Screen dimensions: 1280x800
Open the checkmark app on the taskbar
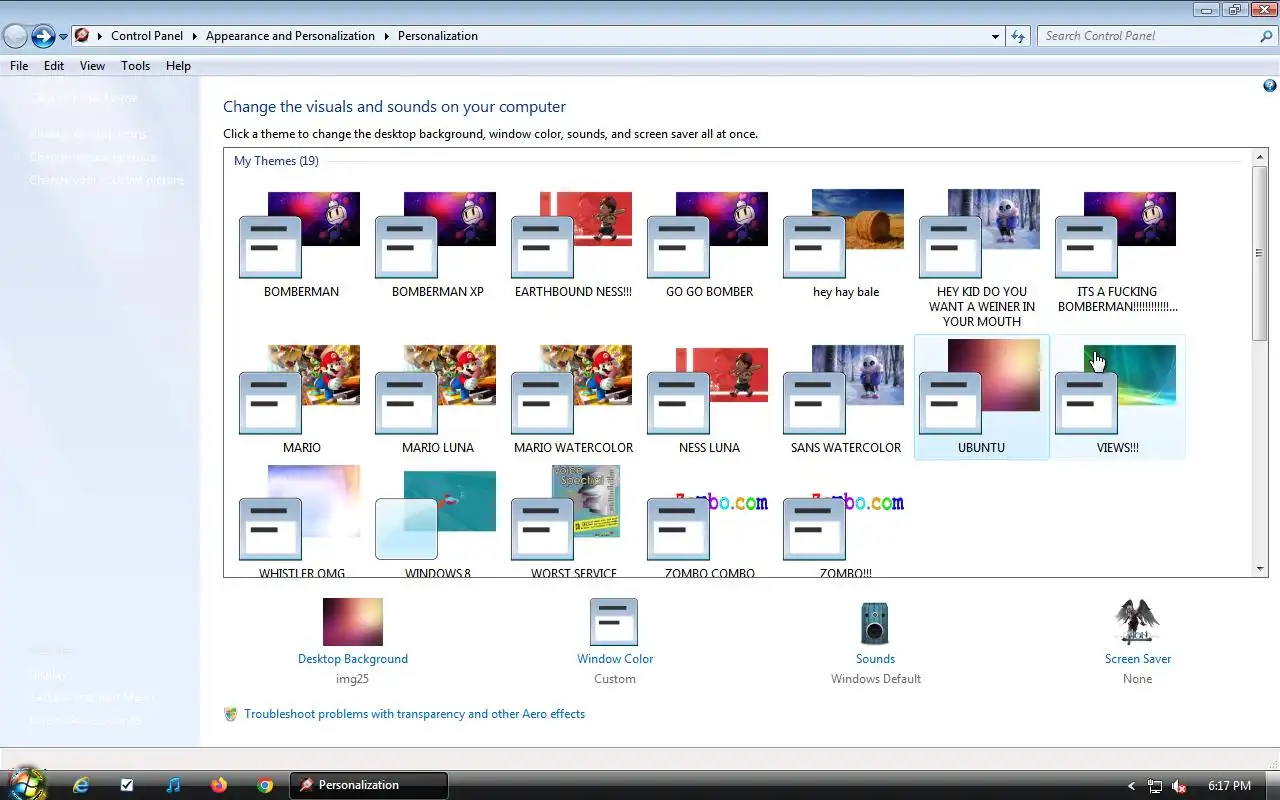tap(127, 785)
